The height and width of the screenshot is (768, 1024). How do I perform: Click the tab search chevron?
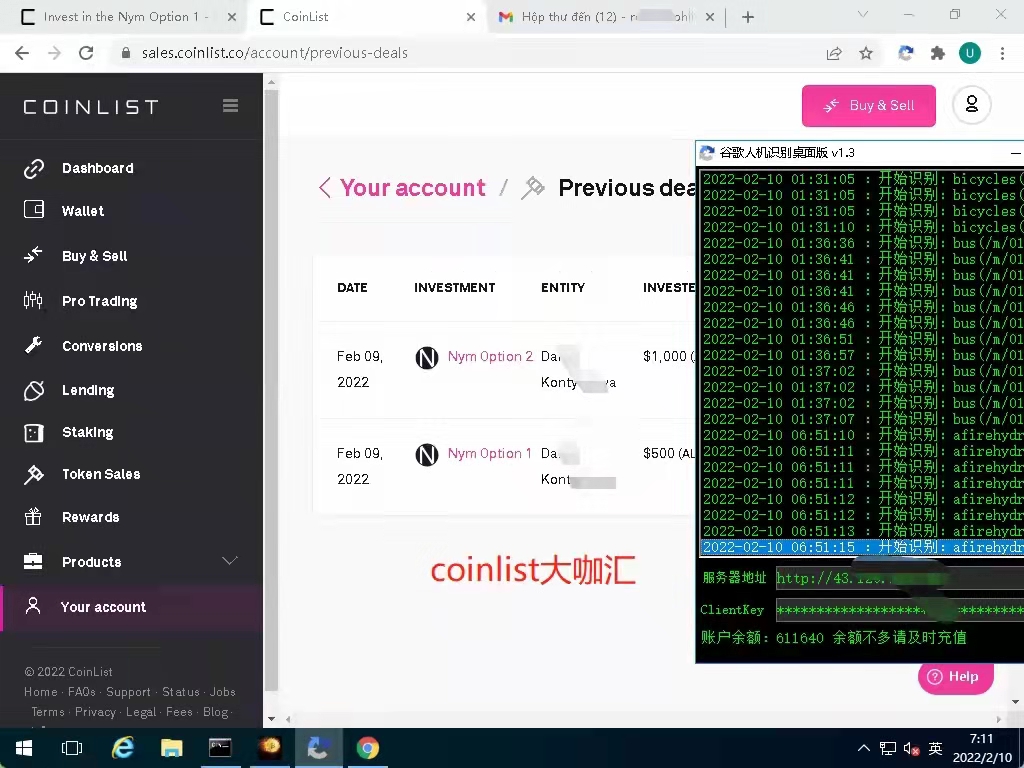click(x=863, y=14)
